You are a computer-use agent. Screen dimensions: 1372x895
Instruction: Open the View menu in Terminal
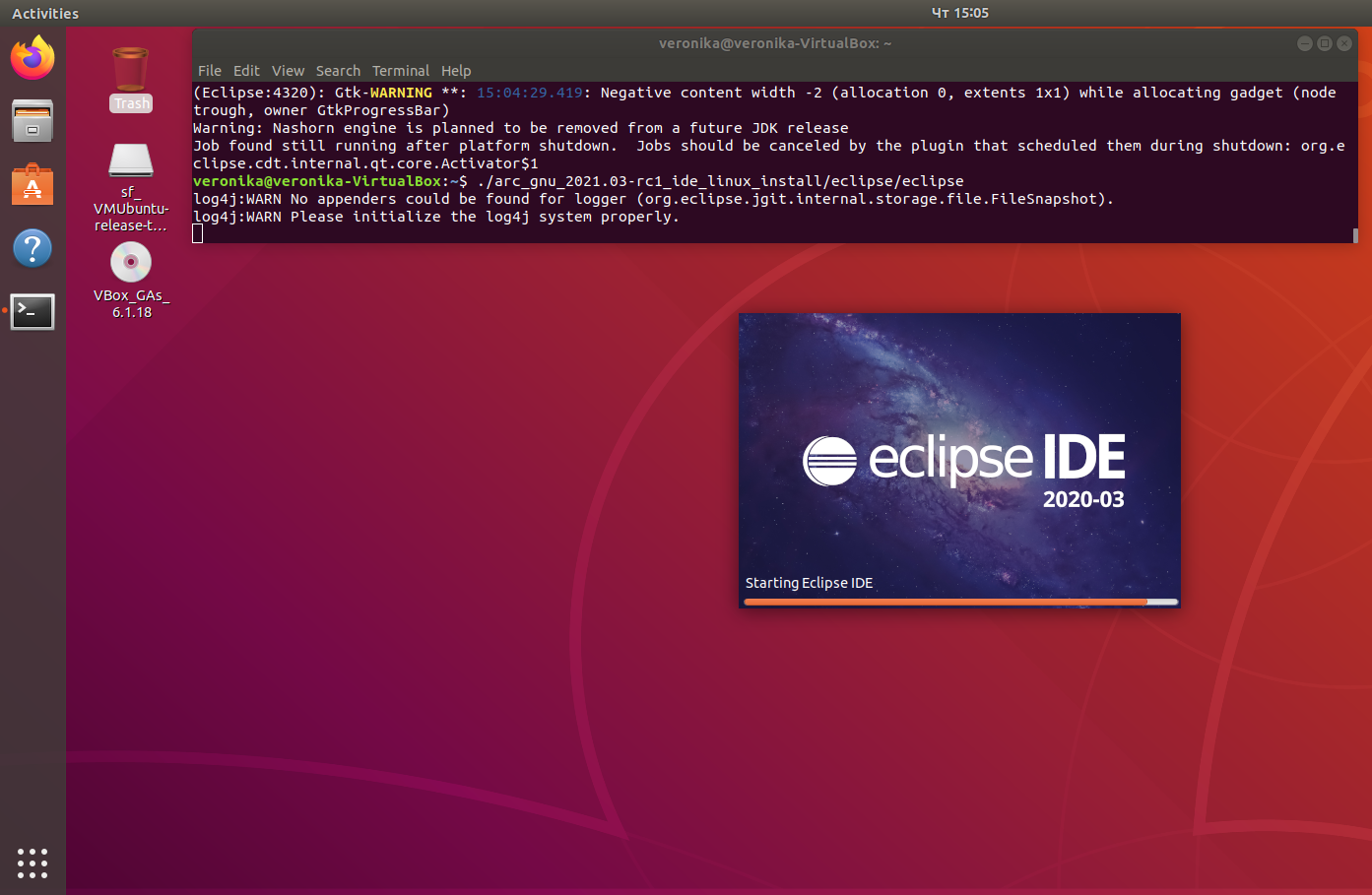288,70
